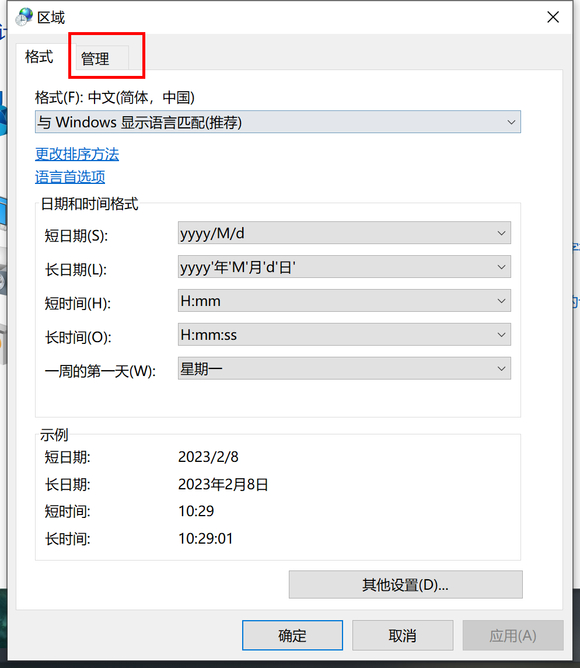Click the 其他设置(D)... button
Image resolution: width=580 pixels, height=668 pixels.
(406, 585)
